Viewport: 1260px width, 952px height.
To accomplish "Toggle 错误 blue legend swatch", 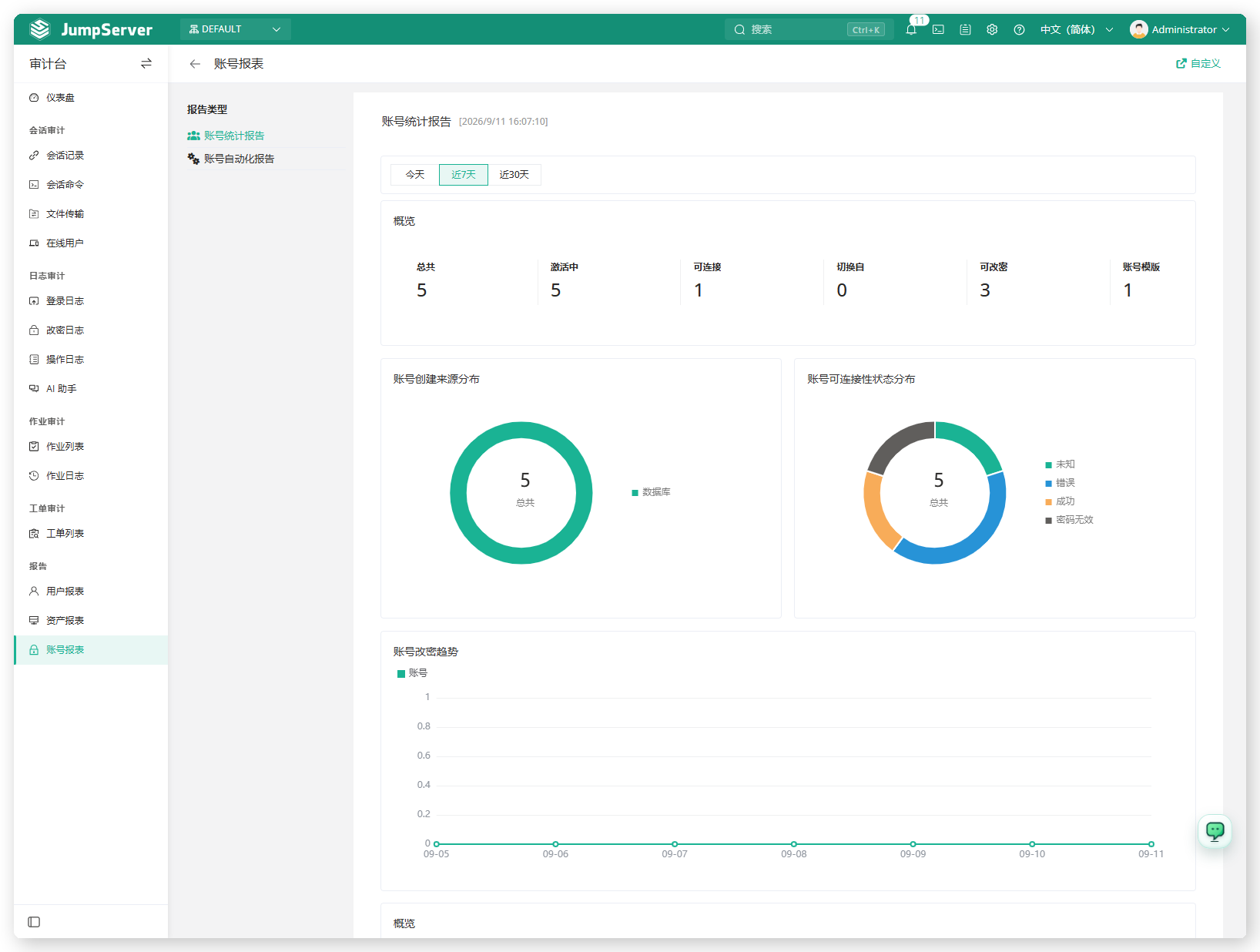I will pos(1048,484).
